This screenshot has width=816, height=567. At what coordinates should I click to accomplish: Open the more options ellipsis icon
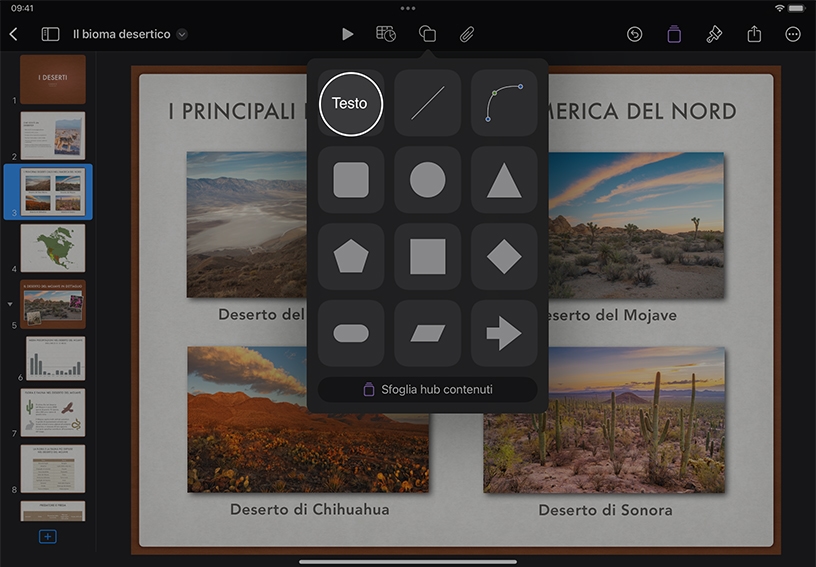[793, 34]
